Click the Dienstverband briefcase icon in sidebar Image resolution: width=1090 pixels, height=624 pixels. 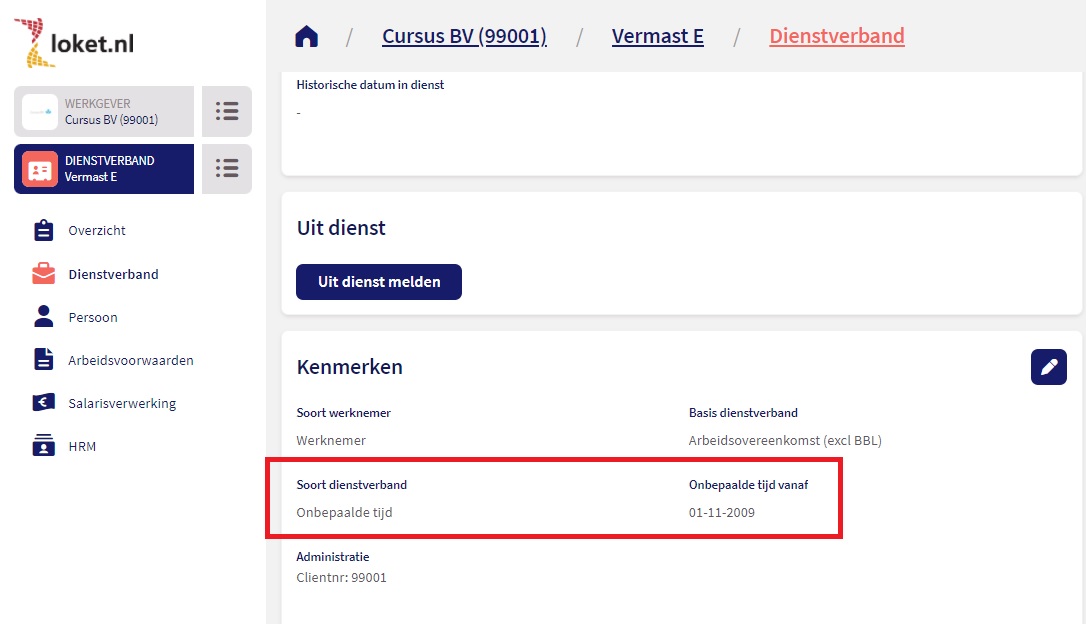point(44,274)
